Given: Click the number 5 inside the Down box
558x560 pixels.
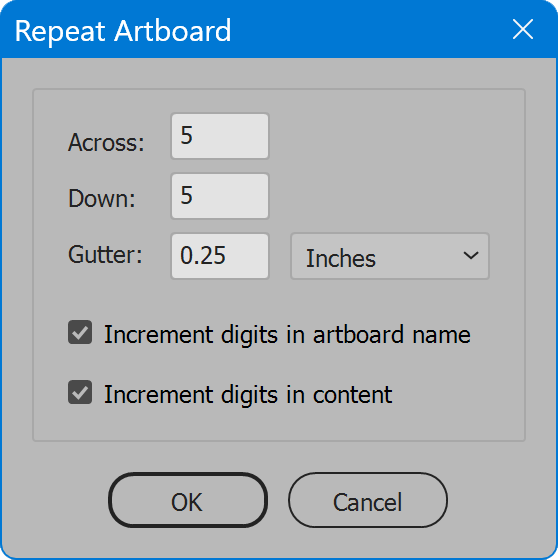Looking at the screenshot, I should [x=186, y=195].
